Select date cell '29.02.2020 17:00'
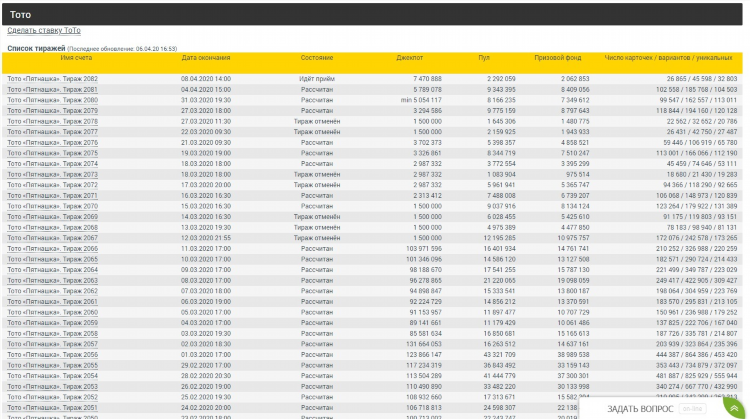The width and height of the screenshot is (750, 419). pyautogui.click(x=206, y=365)
